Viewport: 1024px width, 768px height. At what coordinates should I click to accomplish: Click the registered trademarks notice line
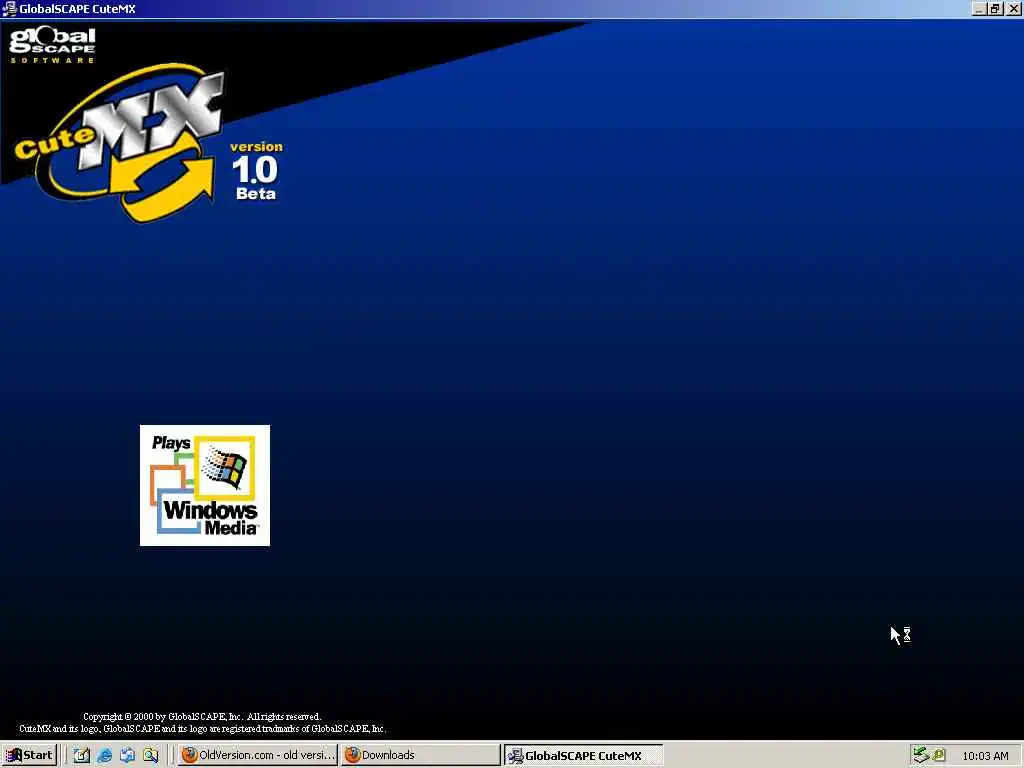(x=202, y=728)
